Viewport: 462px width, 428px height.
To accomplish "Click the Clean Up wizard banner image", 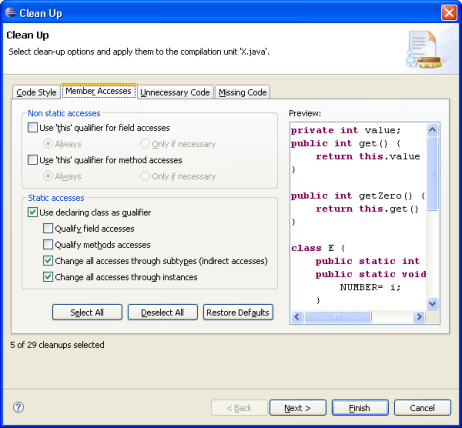I will click(424, 49).
